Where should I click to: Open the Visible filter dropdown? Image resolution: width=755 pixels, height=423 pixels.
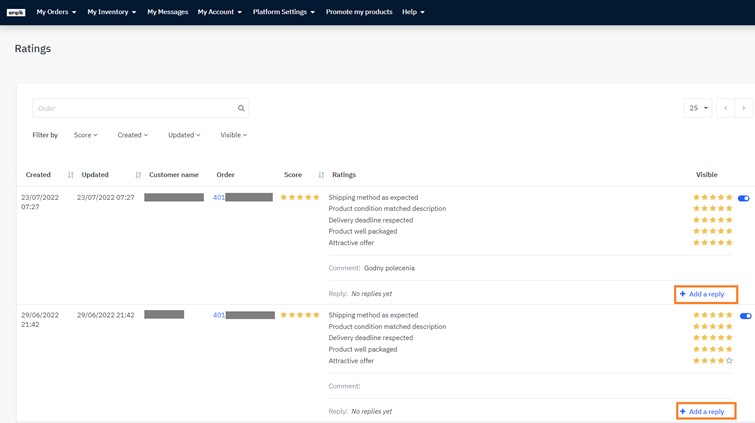(233, 135)
